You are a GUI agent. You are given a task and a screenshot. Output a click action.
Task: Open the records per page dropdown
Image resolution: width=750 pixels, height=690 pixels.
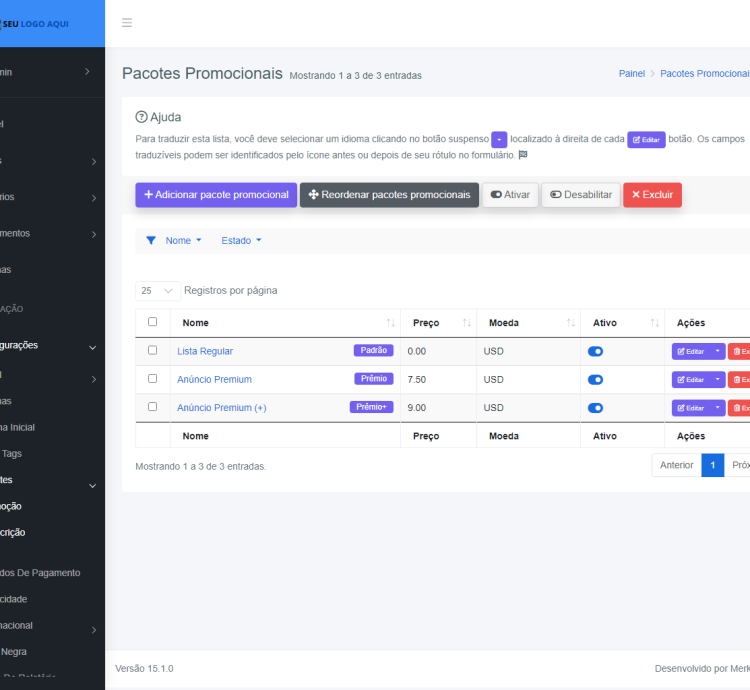[x=158, y=291]
